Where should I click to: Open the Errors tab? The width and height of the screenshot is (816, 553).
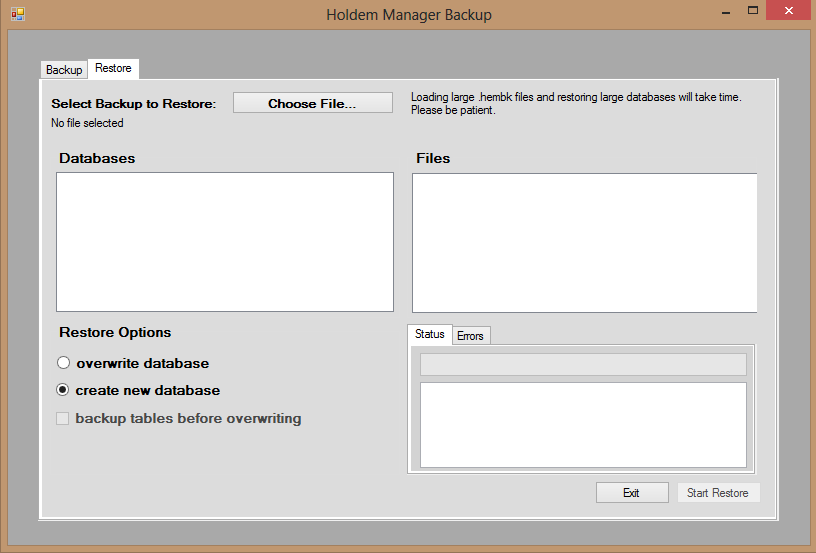click(x=470, y=336)
